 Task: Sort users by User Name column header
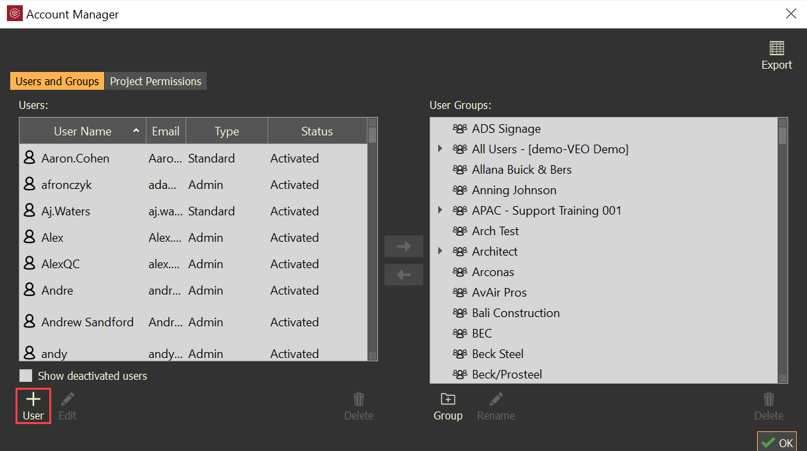coord(83,131)
